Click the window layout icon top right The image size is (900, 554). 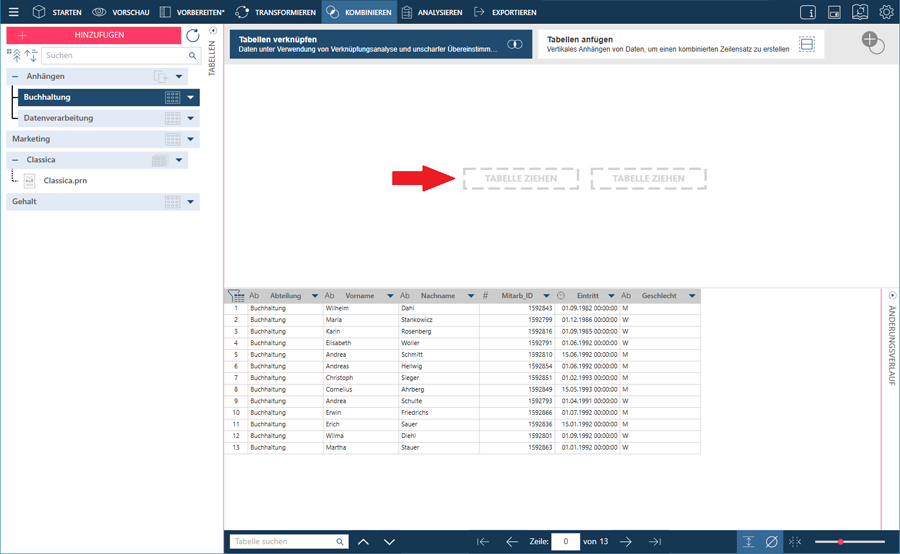click(834, 12)
